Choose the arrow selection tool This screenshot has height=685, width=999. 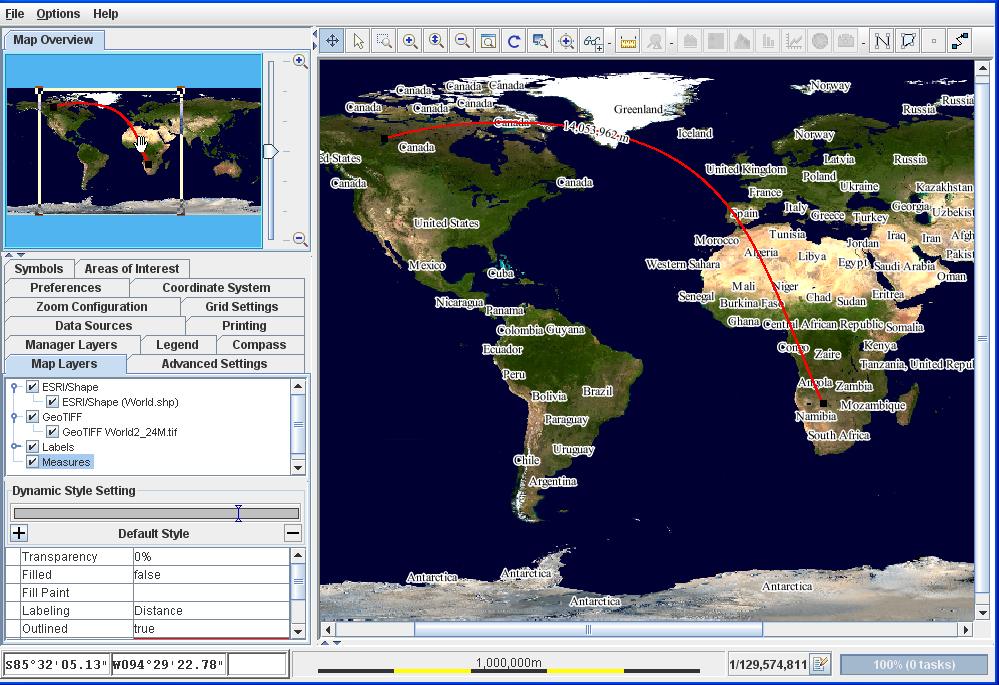358,41
